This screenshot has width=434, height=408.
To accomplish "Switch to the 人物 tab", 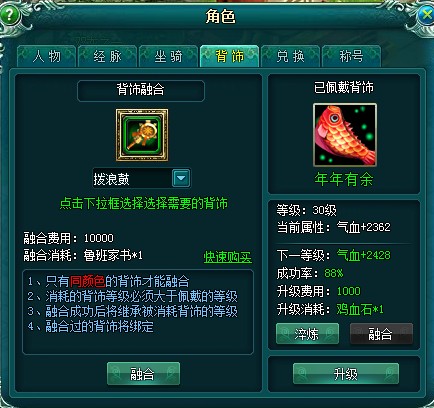I will point(47,56).
